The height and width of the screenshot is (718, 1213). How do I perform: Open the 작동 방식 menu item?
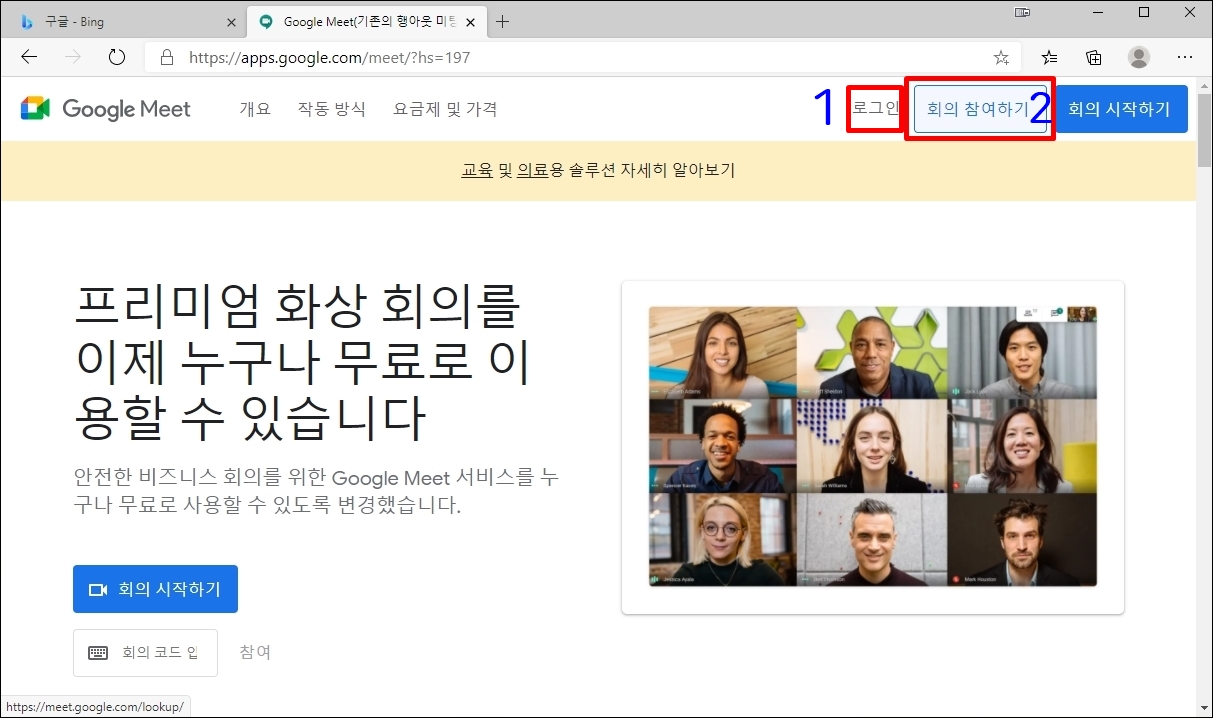tap(331, 108)
